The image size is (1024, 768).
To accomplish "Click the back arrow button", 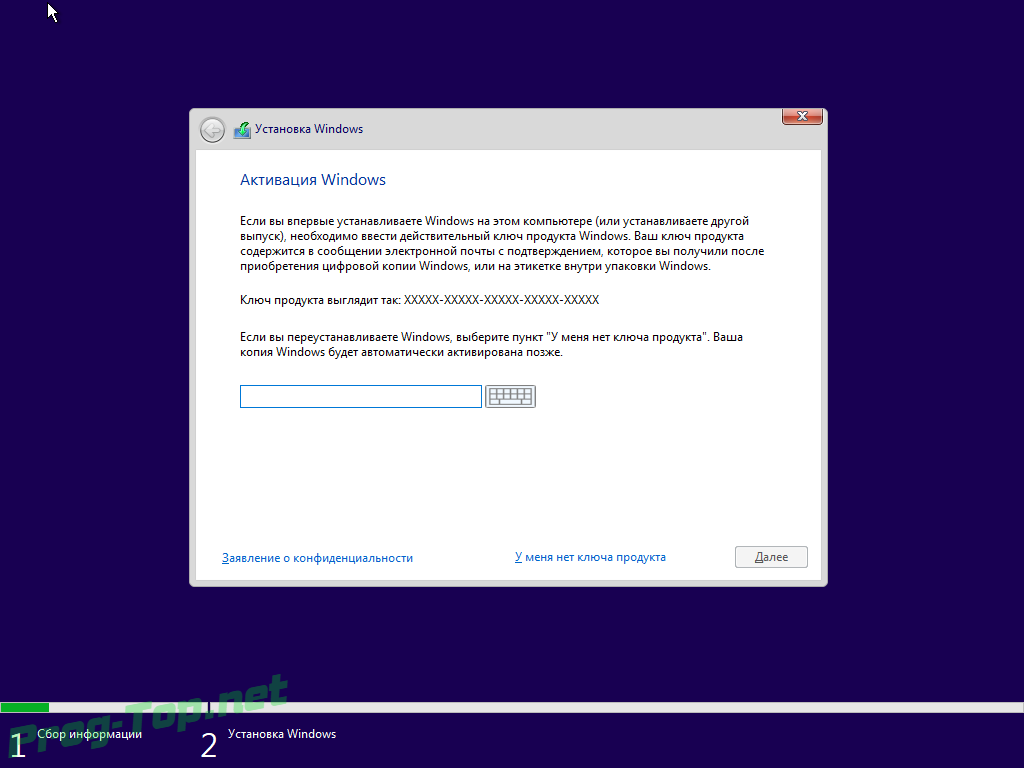I will [x=212, y=130].
